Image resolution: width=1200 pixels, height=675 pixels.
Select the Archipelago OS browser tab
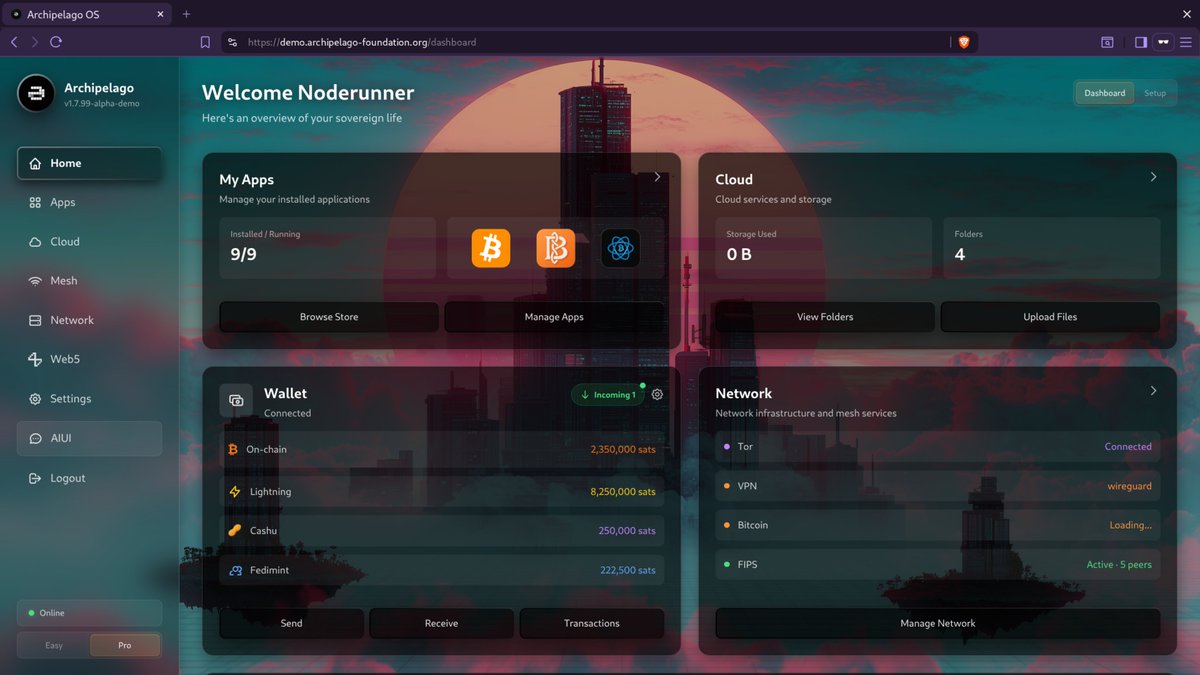point(88,14)
